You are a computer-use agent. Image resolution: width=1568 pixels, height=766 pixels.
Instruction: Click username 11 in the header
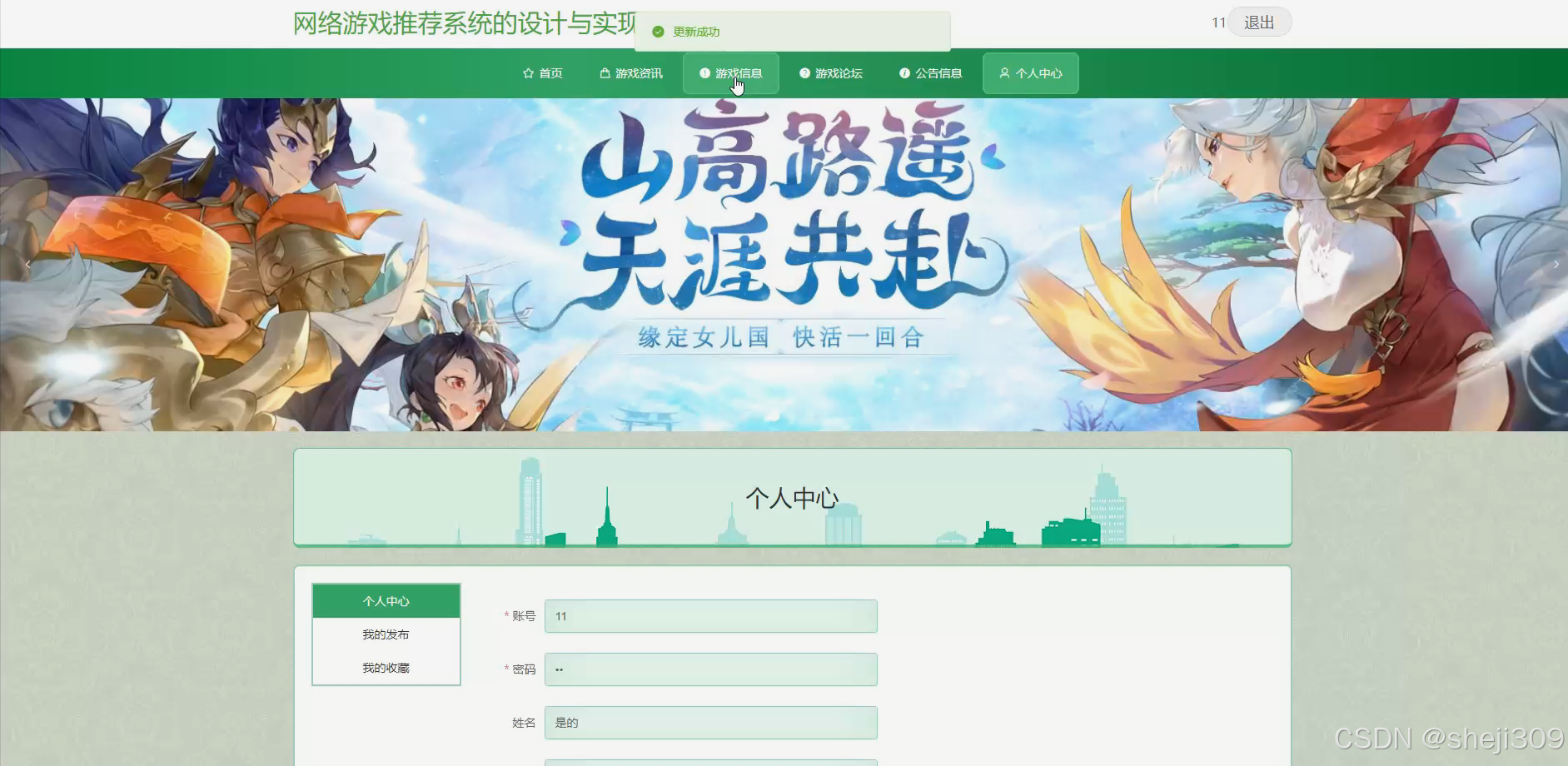tap(1218, 22)
